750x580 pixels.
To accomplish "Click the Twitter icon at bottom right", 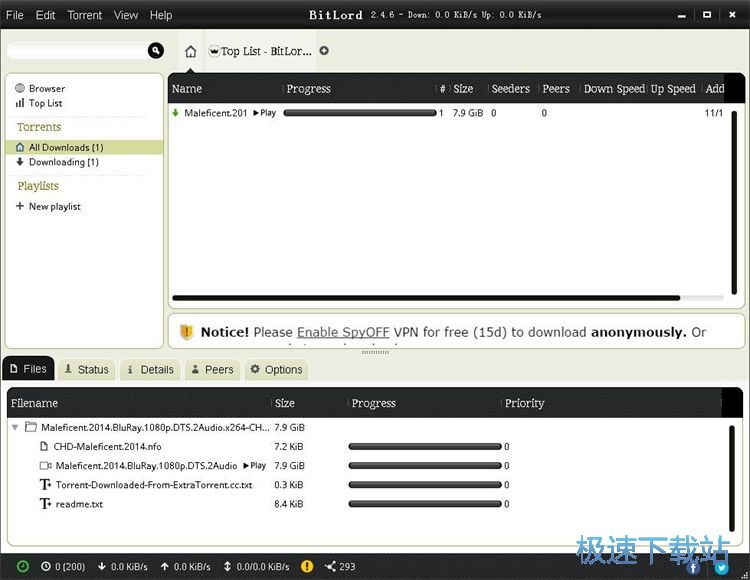I will (722, 568).
